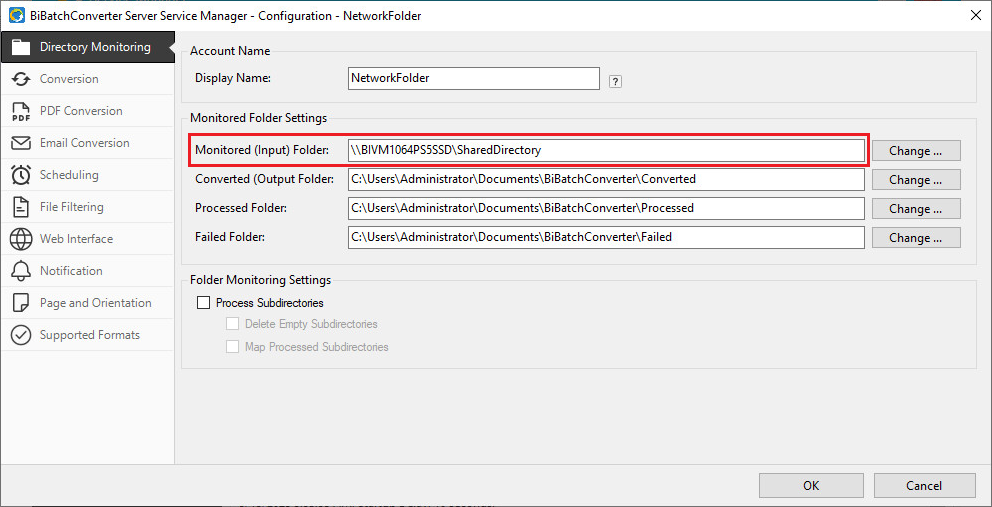This screenshot has height=507, width=992.
Task: Toggle the Delete Empty Subdirectories checkbox
Action: coord(233,324)
